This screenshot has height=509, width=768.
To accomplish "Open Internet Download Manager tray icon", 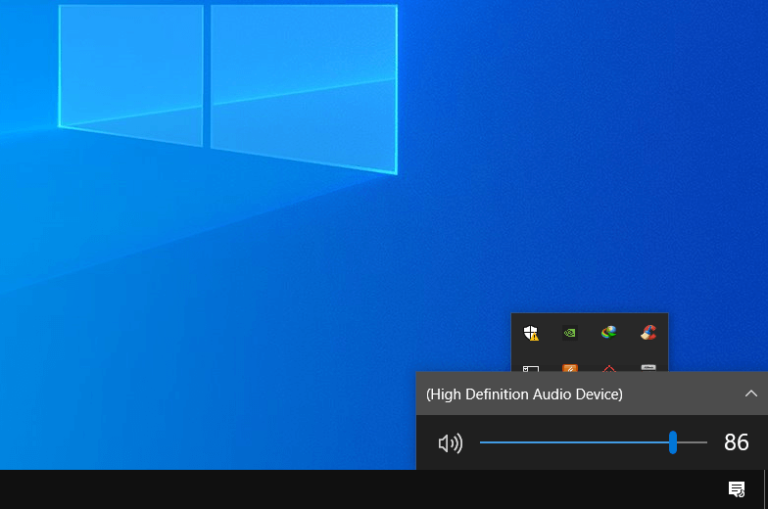I will click(x=609, y=333).
